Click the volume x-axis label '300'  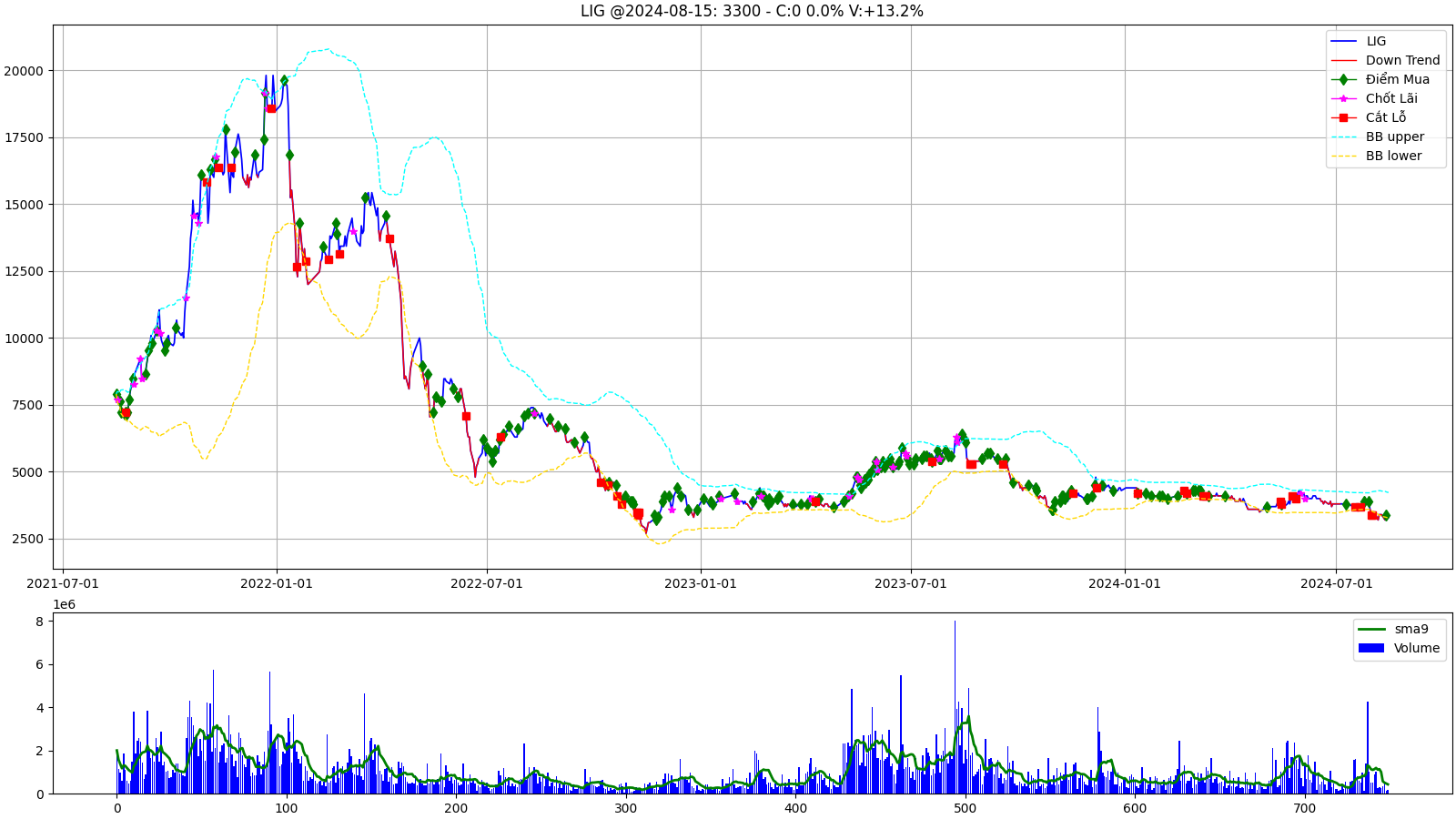626,808
